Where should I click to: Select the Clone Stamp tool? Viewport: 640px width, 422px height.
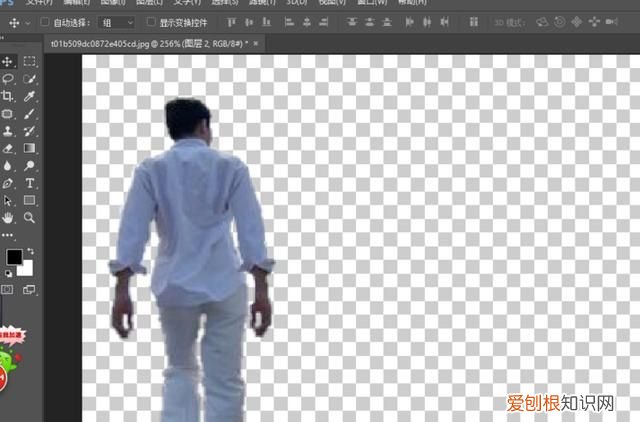(x=8, y=131)
